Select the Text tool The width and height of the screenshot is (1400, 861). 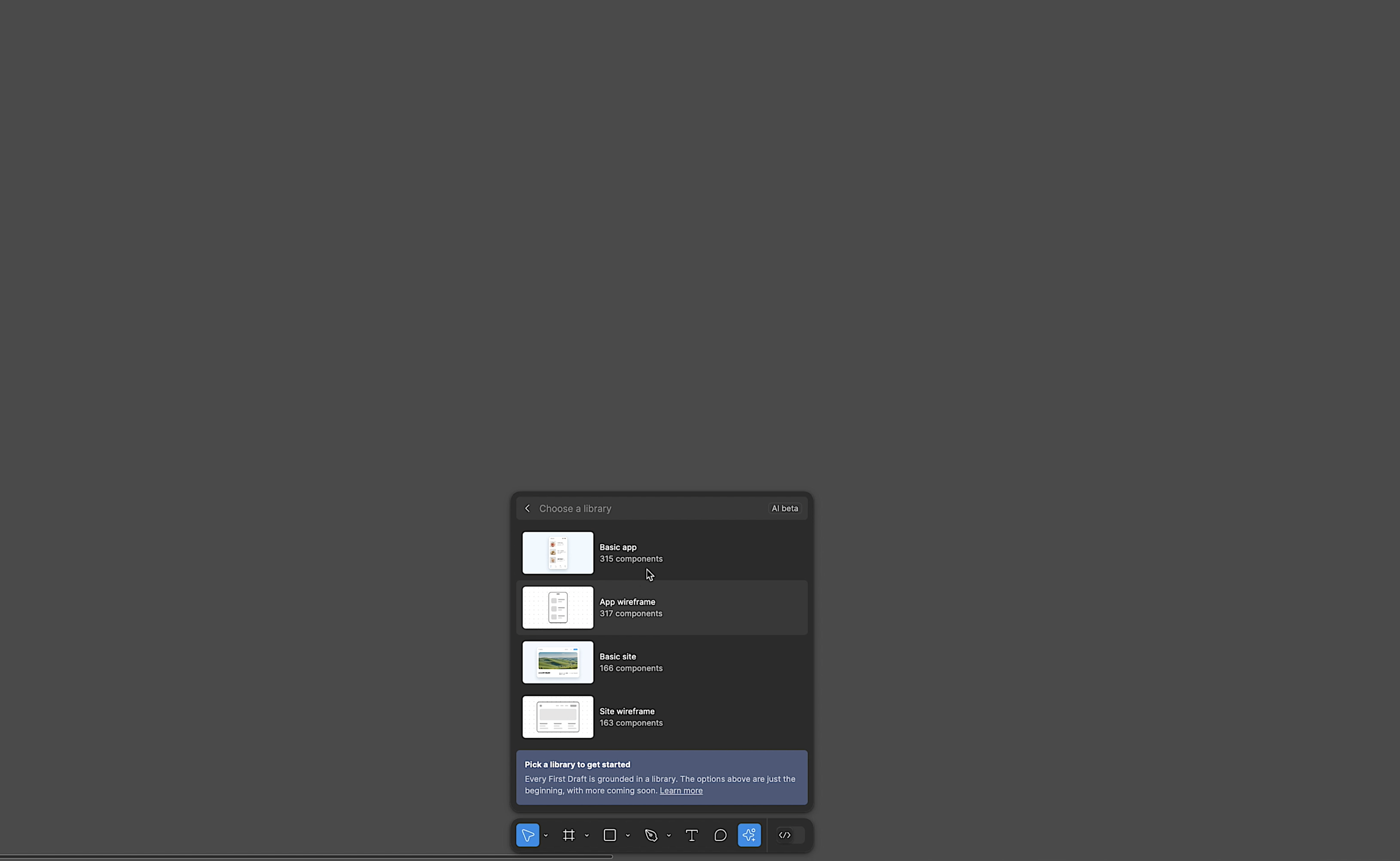(691, 835)
